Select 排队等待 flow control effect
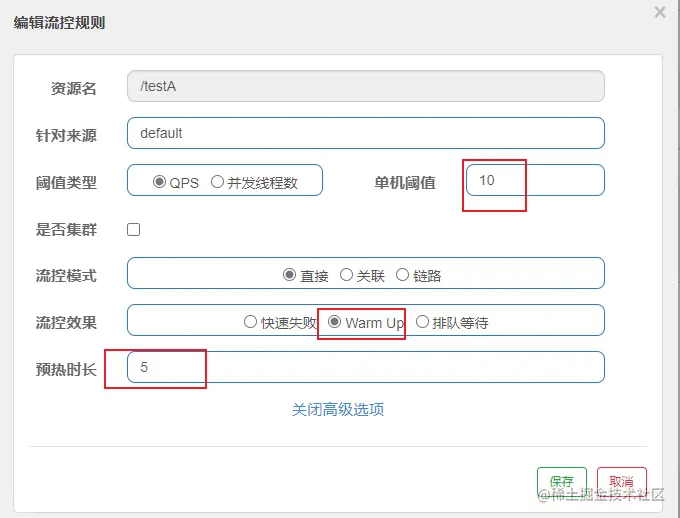Viewport: 680px width, 518px height. pos(422,322)
